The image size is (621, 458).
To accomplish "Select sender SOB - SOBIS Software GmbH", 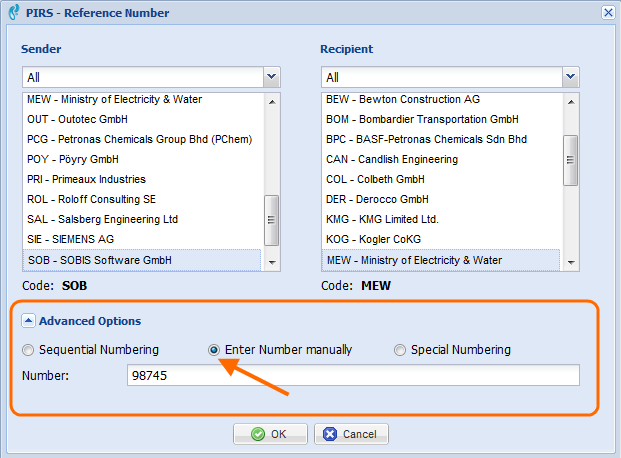I will [142, 260].
